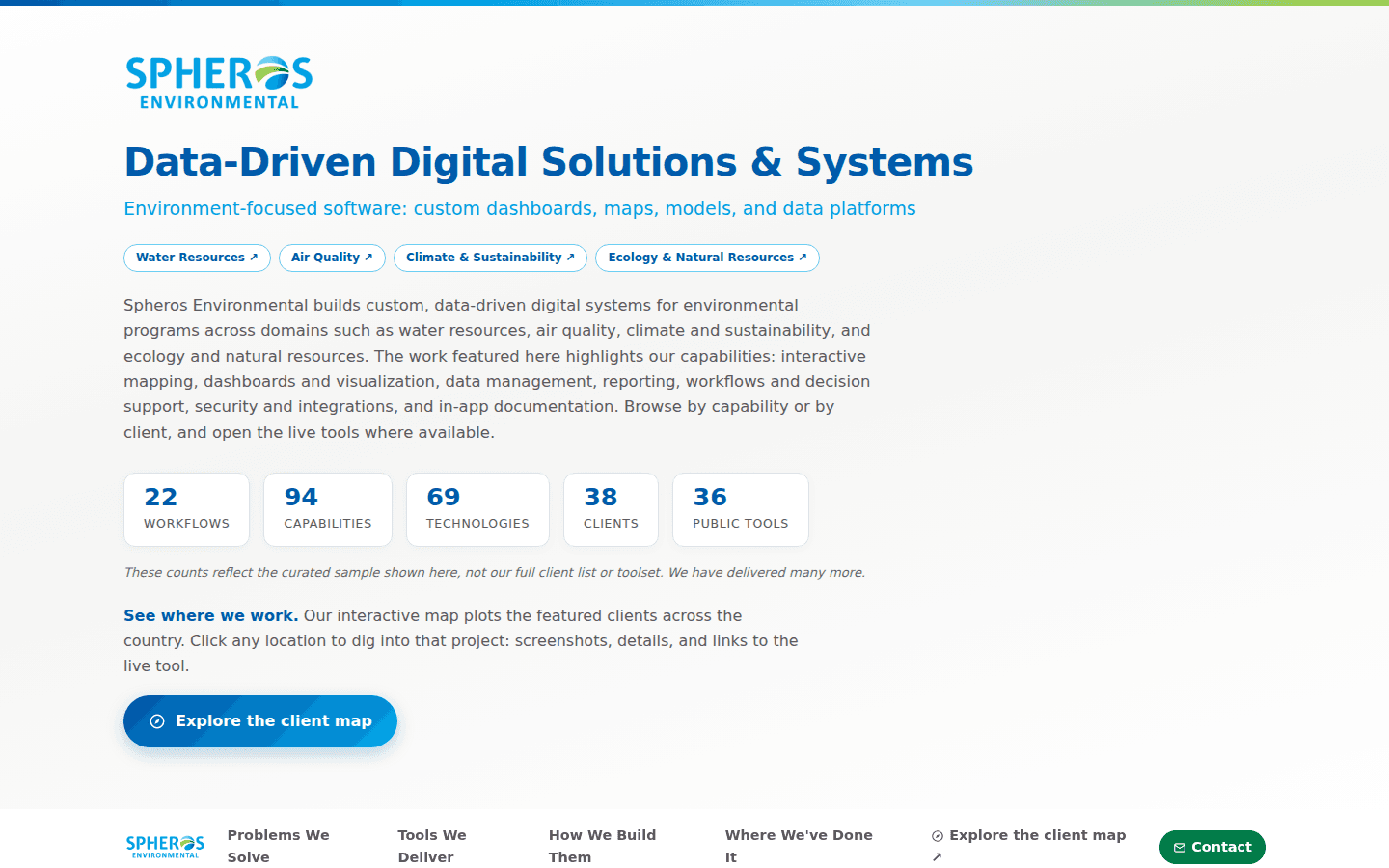Image resolution: width=1389 pixels, height=868 pixels.
Task: Click the 94 Capabilities stat card
Action: tap(328, 509)
